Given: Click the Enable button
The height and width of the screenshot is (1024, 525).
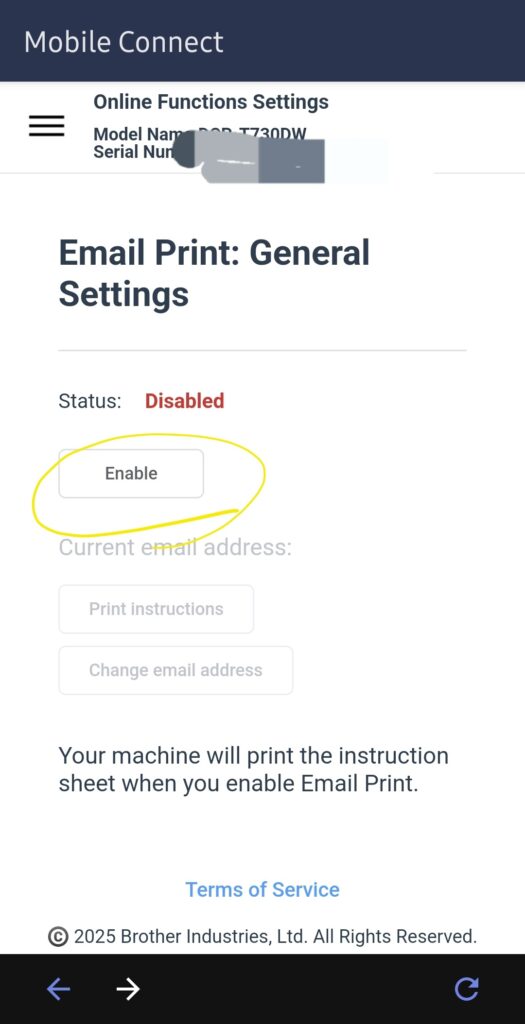Looking at the screenshot, I should click(x=131, y=473).
